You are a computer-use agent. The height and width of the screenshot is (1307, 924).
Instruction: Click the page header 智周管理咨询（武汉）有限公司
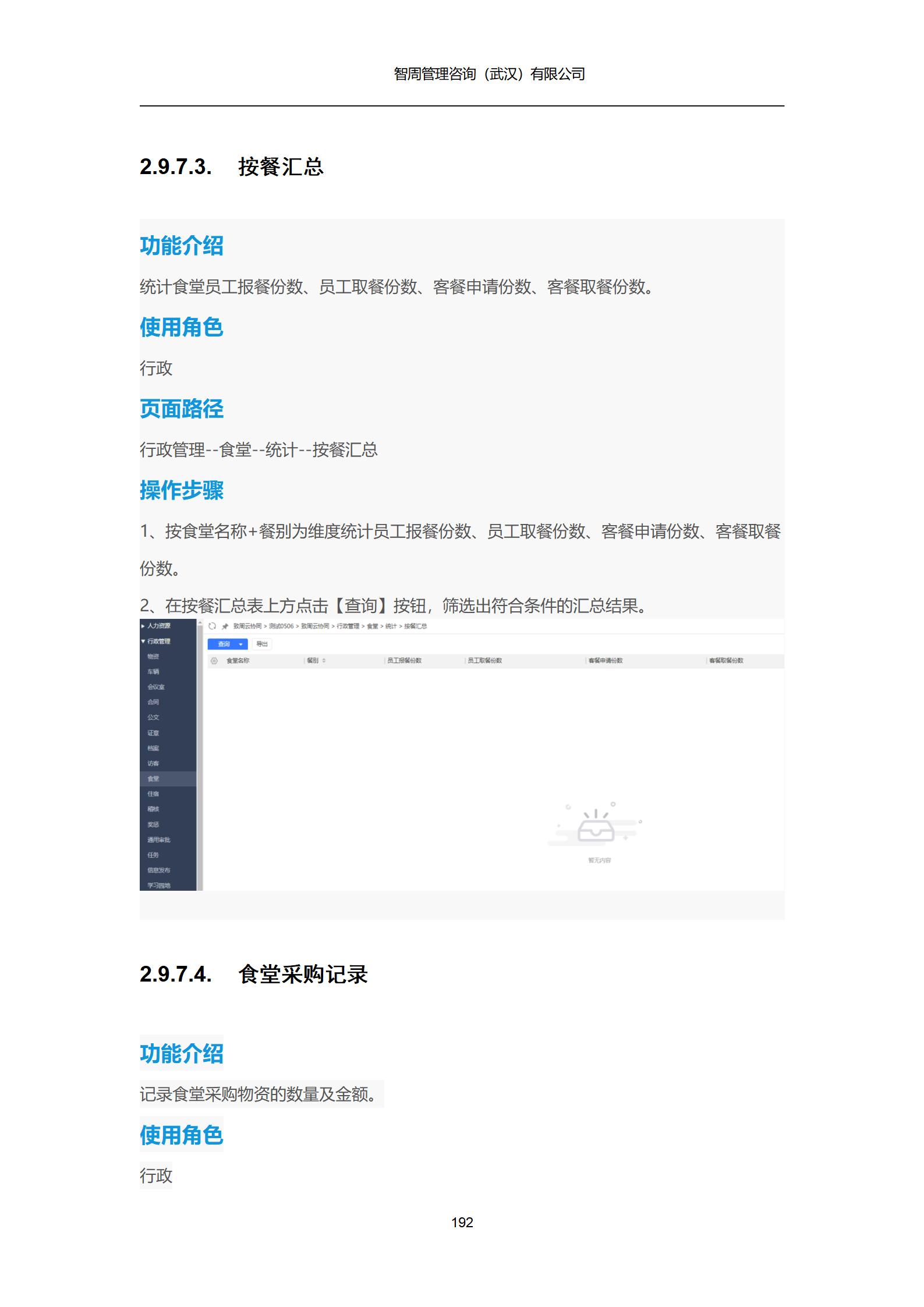point(490,74)
